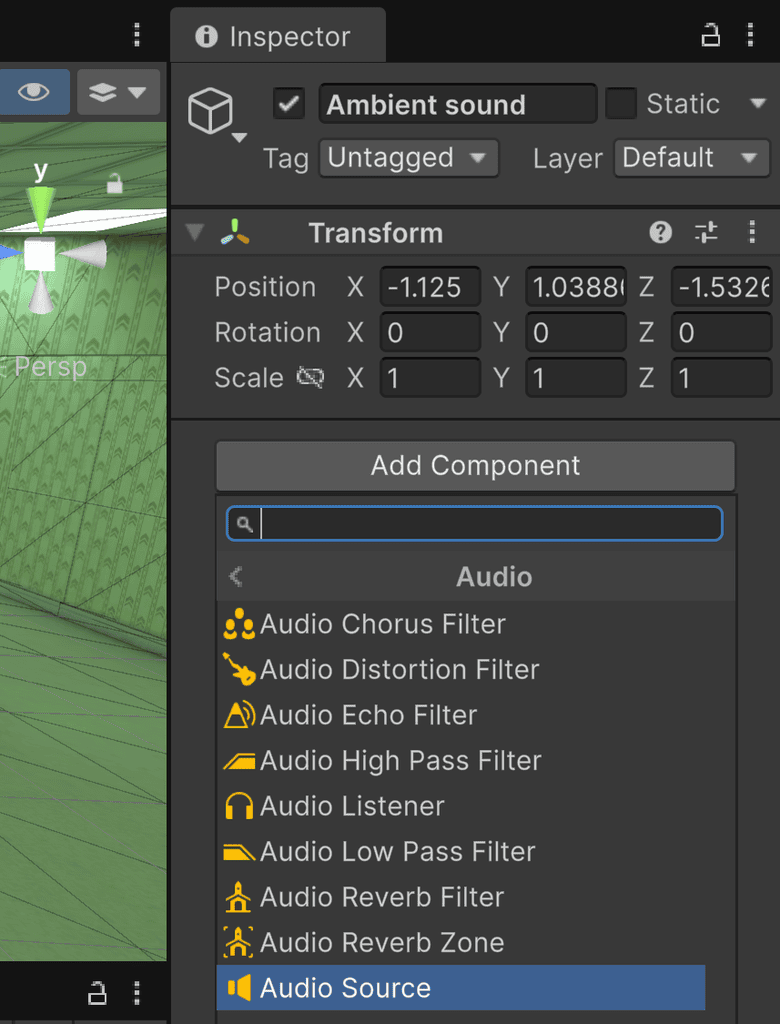
Task: Click the search magnifier icon
Action: 244,524
